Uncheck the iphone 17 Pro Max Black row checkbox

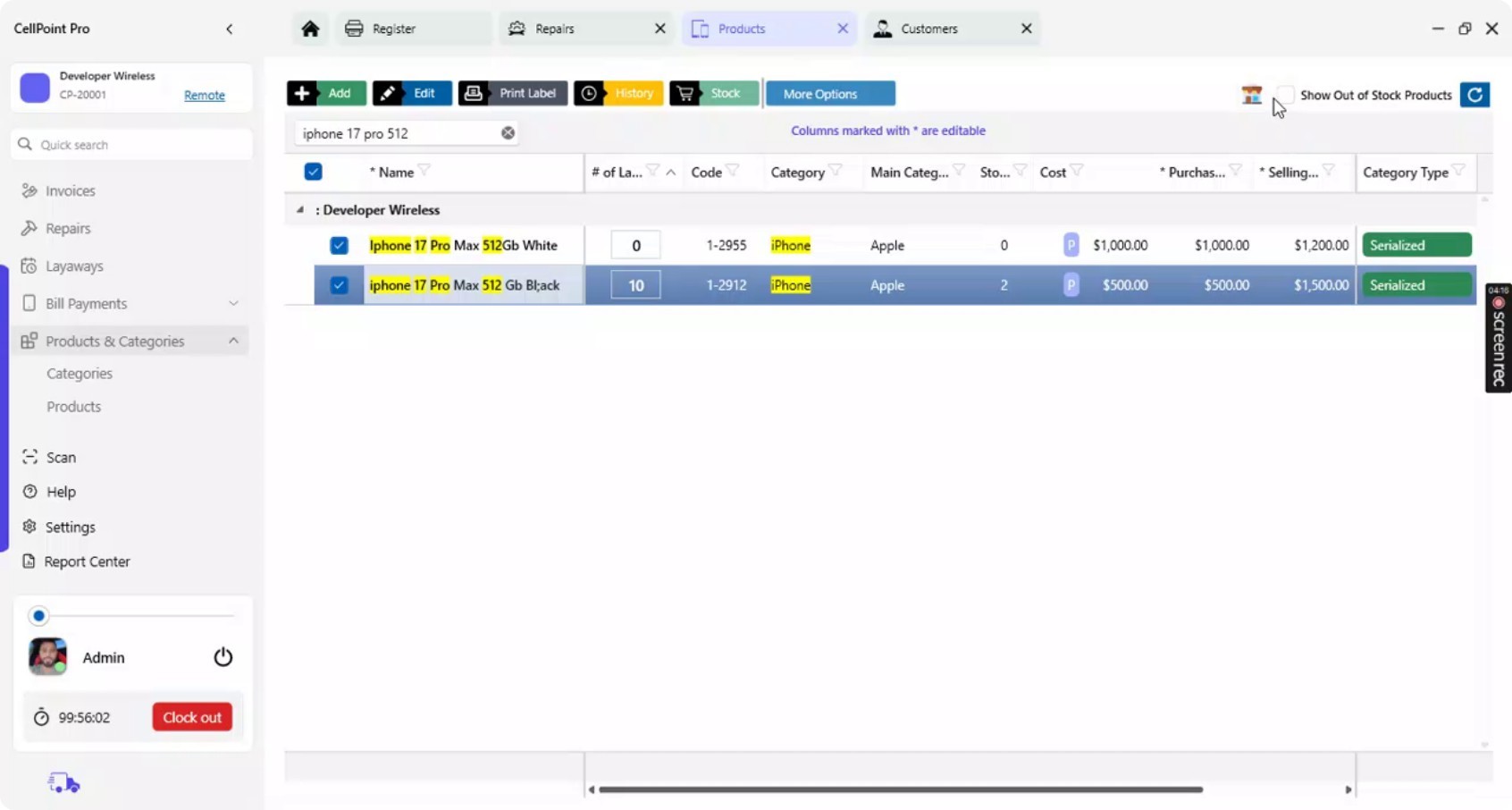click(x=339, y=285)
